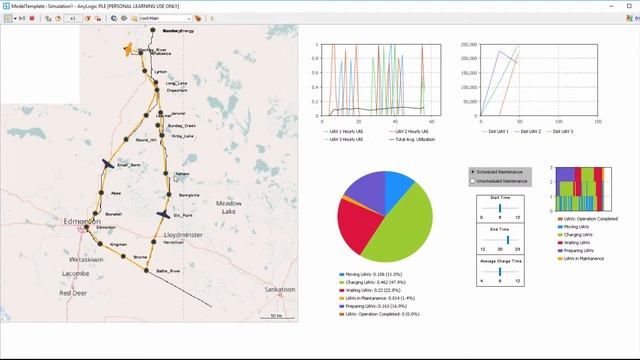
Task: Click the Kingman station node
Action: pos(100,244)
